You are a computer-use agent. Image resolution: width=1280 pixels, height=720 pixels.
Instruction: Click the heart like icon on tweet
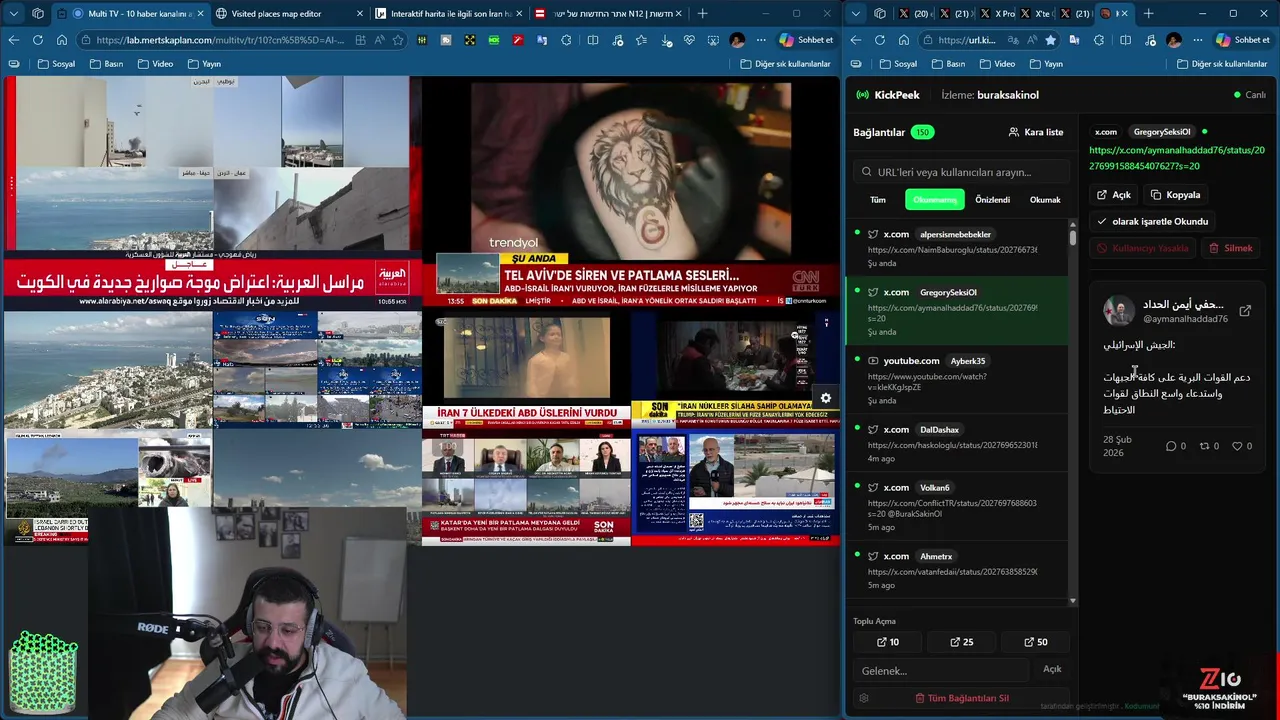coord(1237,446)
